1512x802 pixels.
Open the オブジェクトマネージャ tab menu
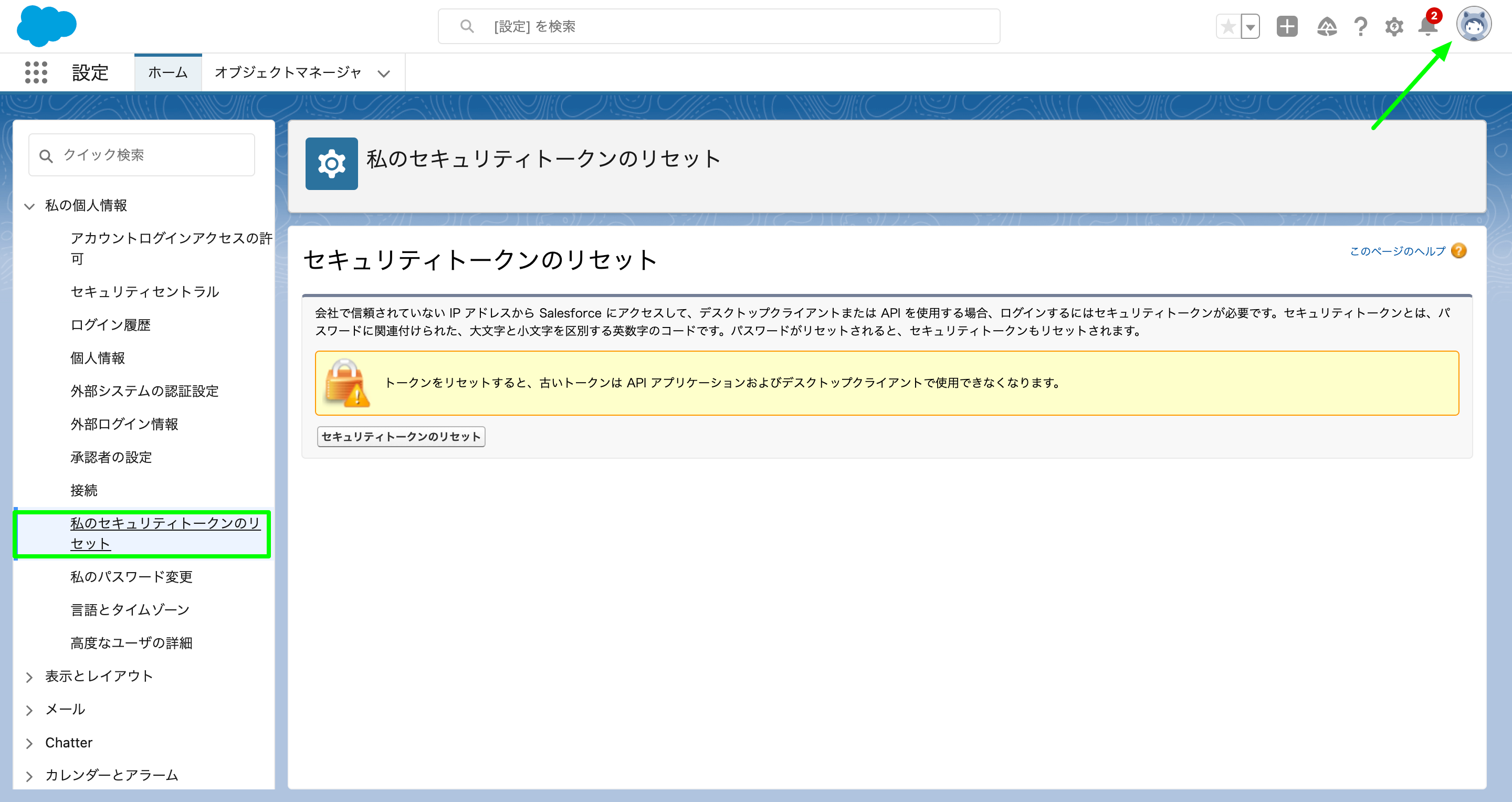tap(384, 73)
